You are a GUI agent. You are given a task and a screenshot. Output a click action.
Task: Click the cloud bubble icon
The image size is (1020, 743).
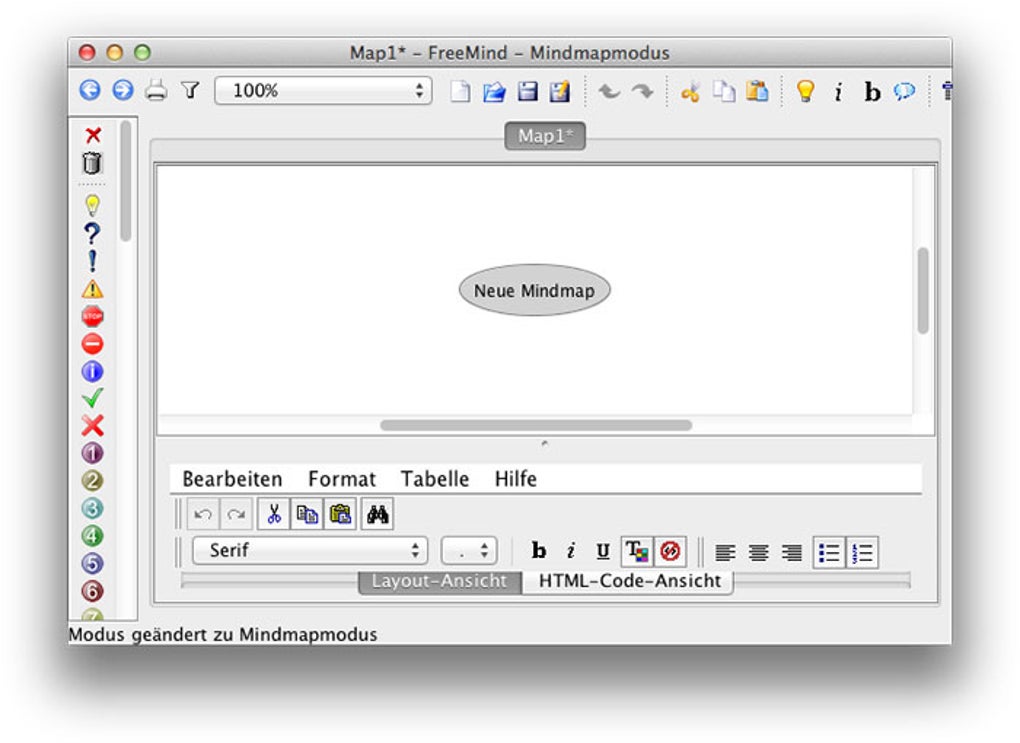pos(904,92)
